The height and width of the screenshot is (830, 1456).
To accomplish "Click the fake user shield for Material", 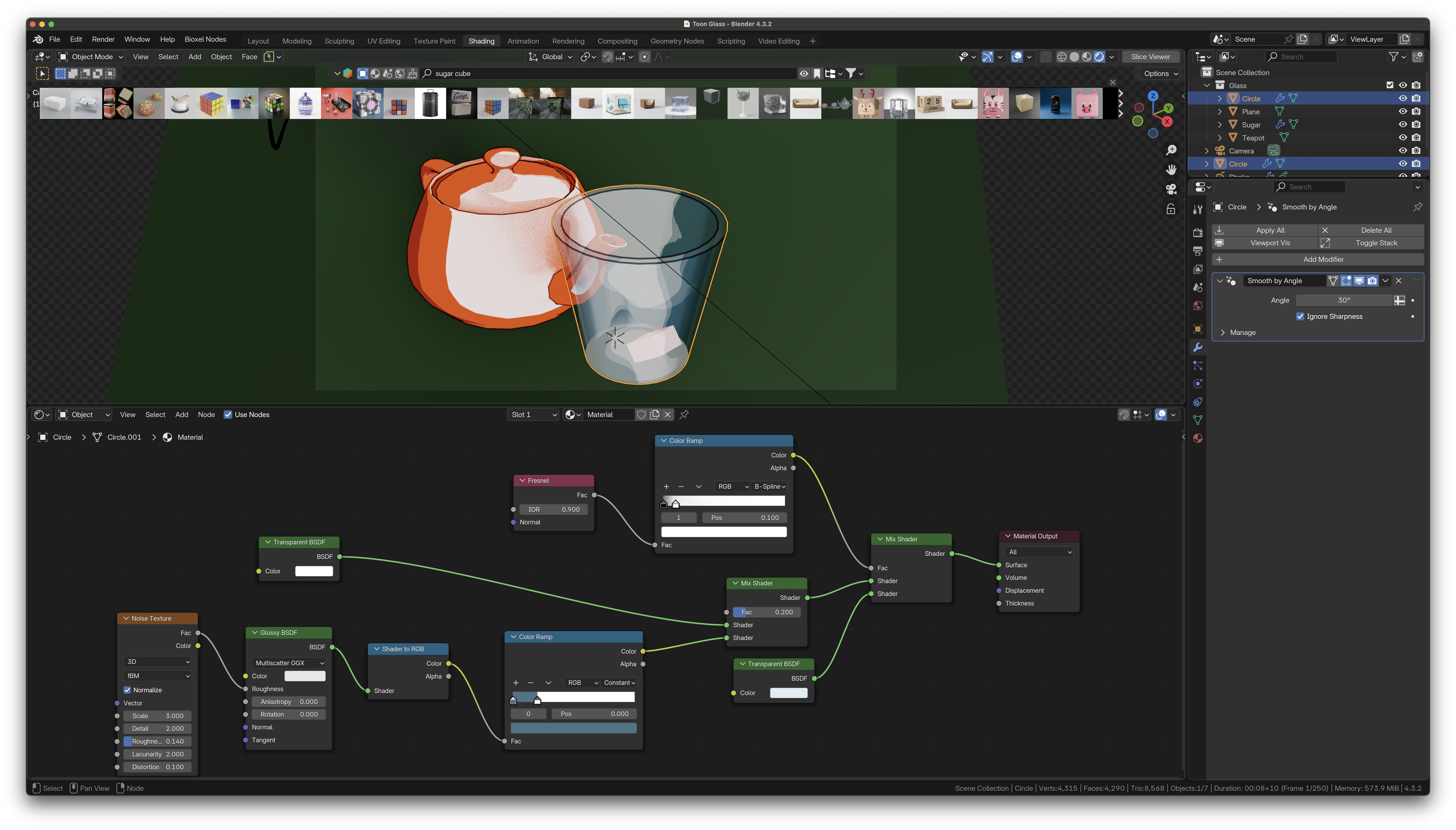I will click(x=641, y=415).
